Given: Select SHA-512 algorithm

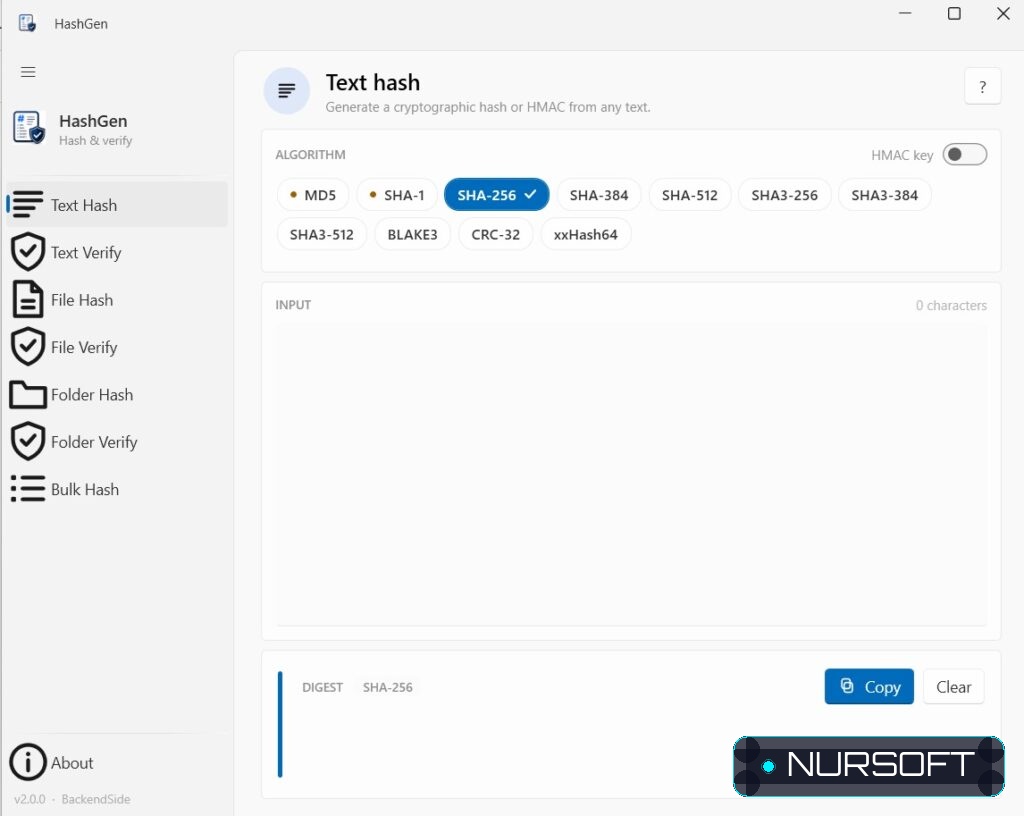Looking at the screenshot, I should [690, 195].
